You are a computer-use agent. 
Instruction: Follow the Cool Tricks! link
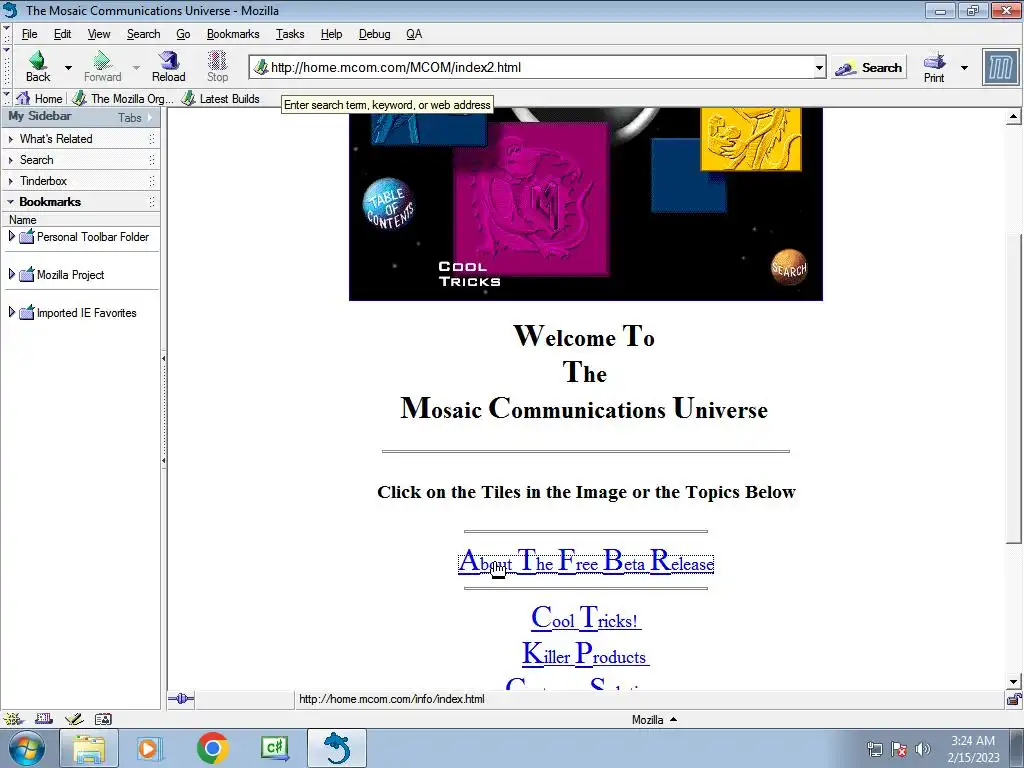[x=586, y=618]
